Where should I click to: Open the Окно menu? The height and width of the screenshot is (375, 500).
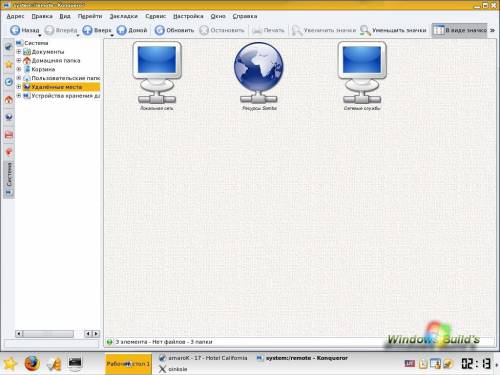click(218, 16)
